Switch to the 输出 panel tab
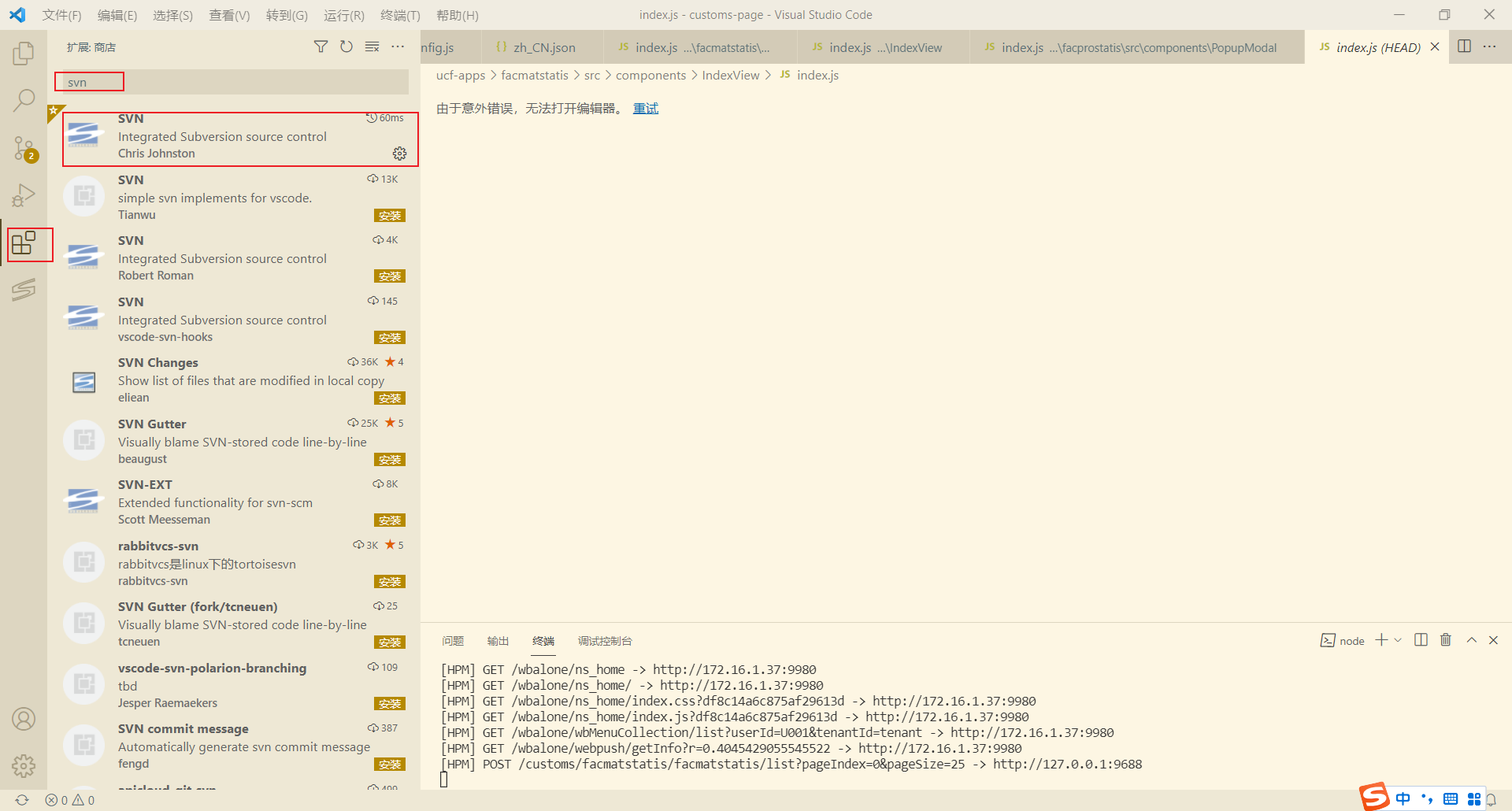 pyautogui.click(x=498, y=641)
